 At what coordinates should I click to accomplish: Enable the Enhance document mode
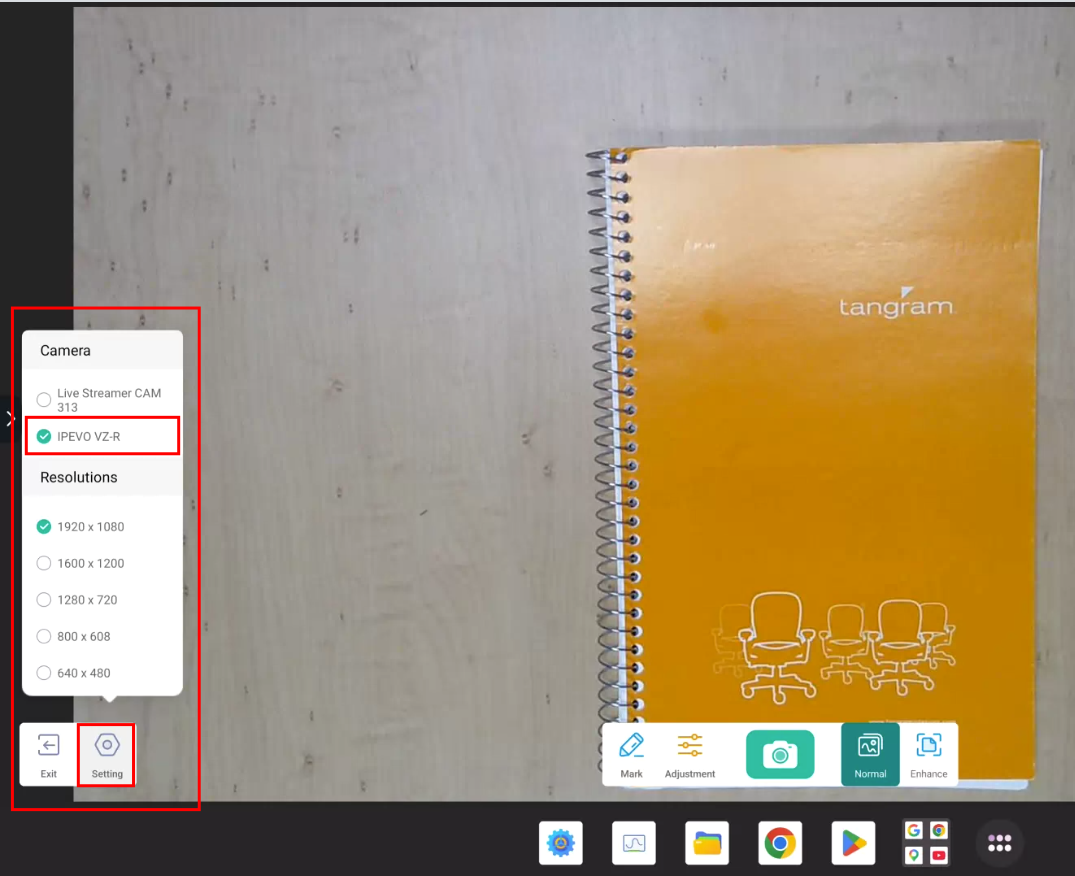point(928,755)
